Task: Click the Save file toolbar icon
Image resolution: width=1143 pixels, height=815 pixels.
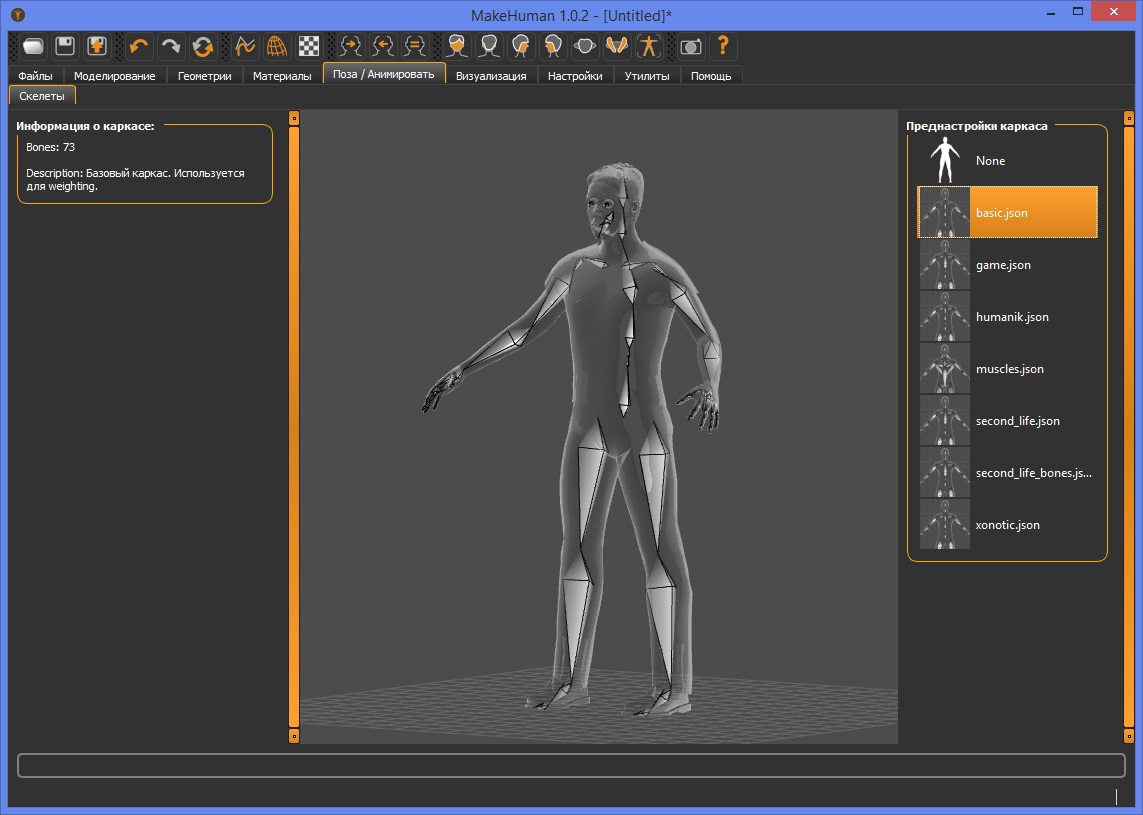Action: pyautogui.click(x=65, y=47)
